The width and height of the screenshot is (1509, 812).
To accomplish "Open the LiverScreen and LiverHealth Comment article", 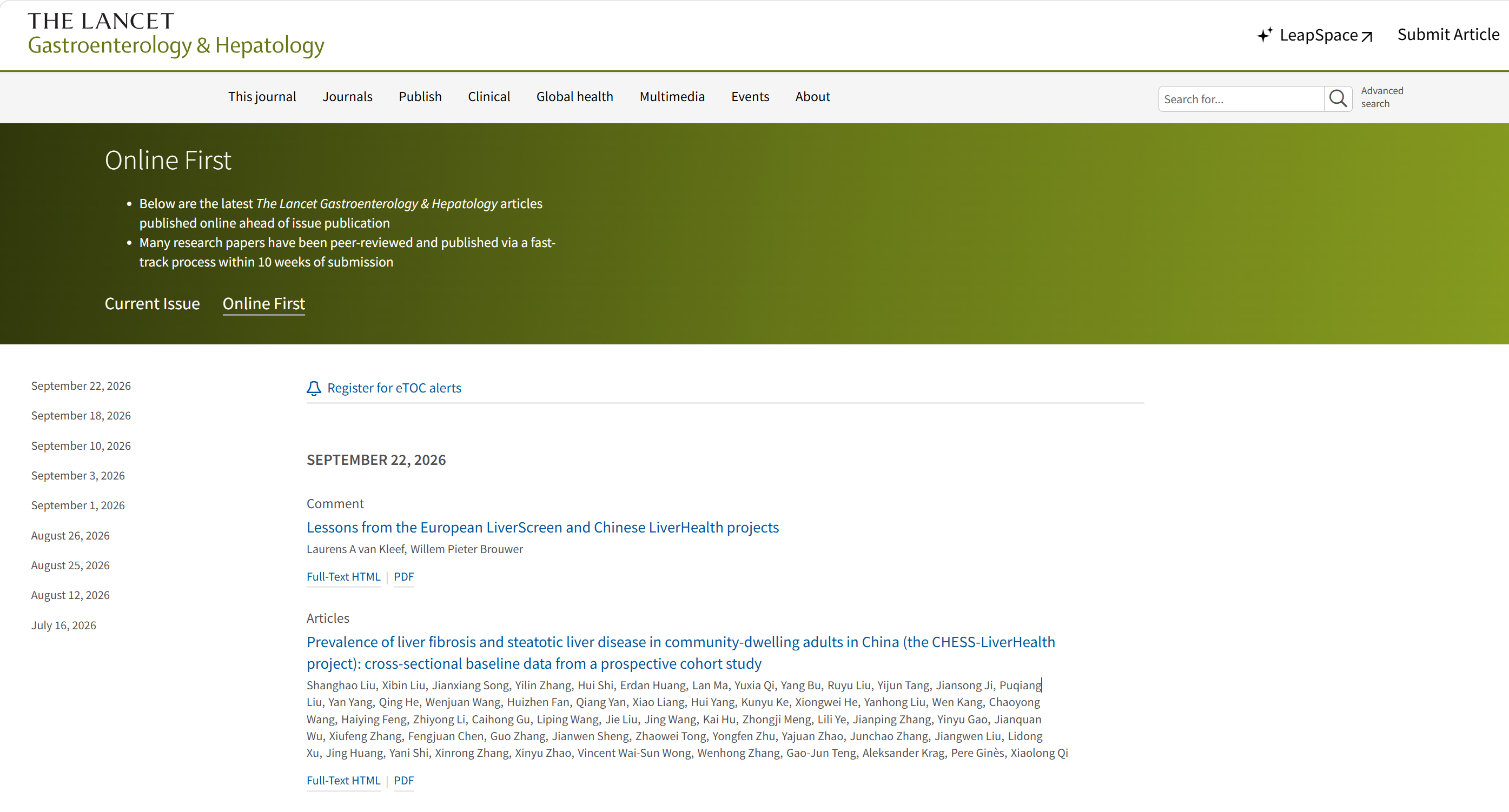I will tap(542, 528).
